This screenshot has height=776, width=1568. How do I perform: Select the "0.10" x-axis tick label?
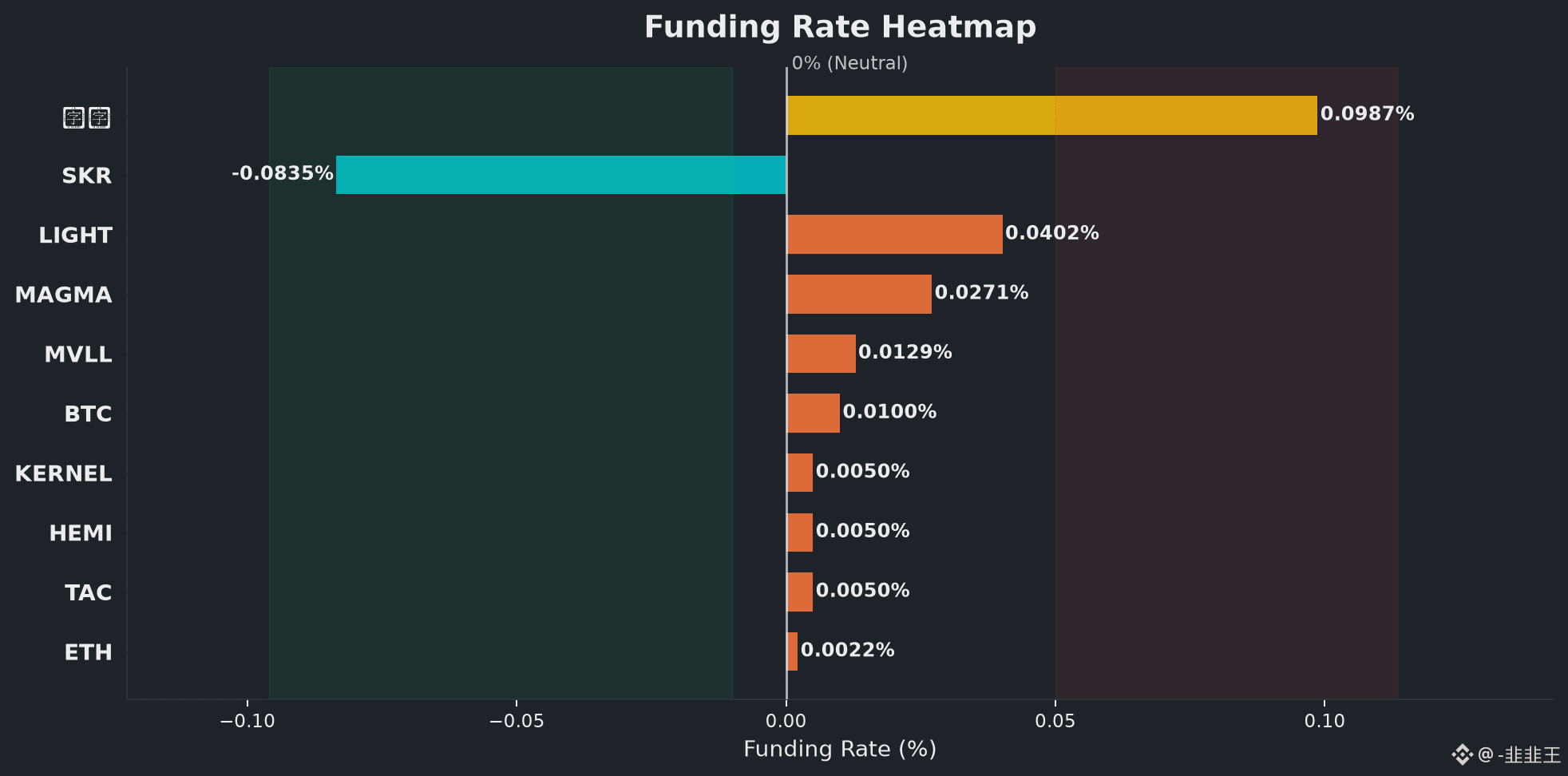(x=1324, y=721)
